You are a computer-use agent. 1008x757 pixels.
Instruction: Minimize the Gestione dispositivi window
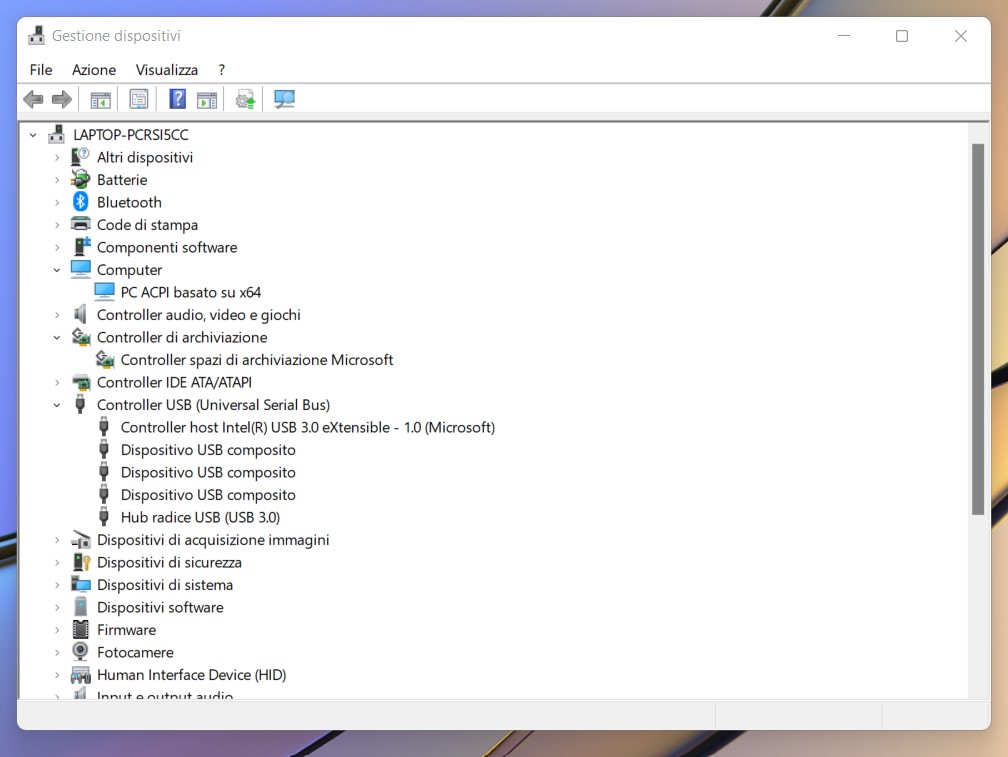click(844, 36)
